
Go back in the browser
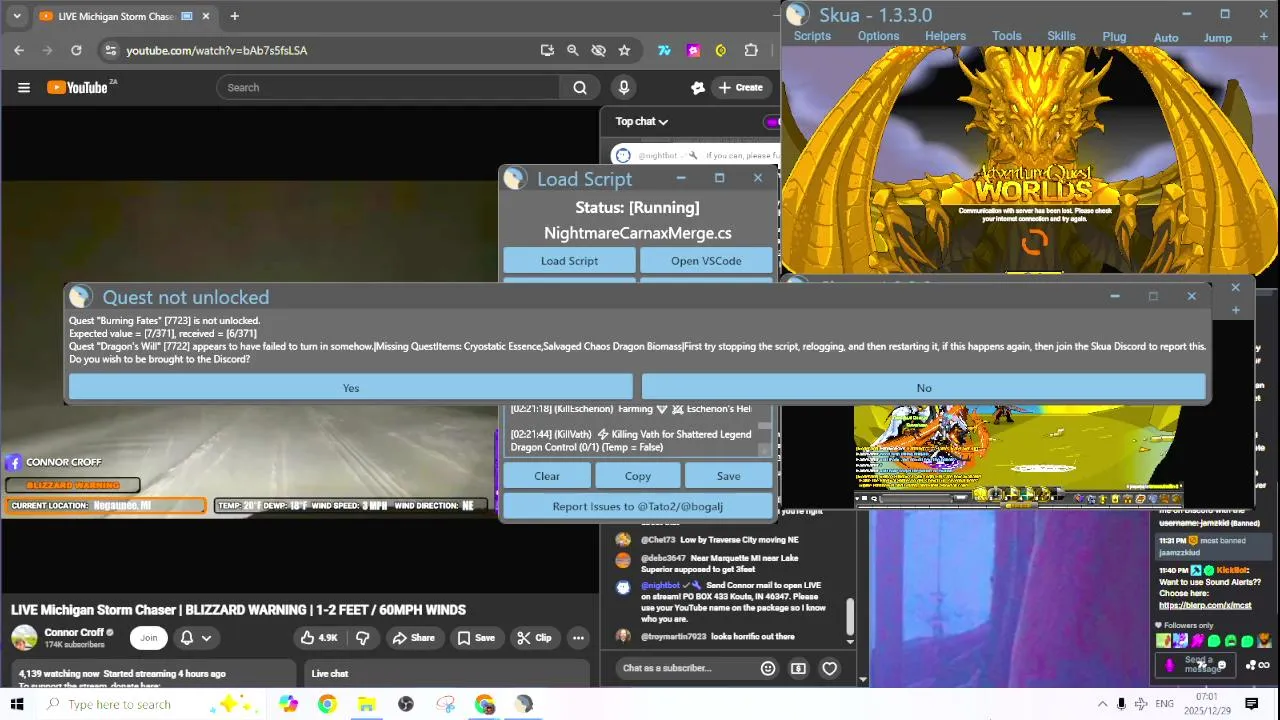(x=19, y=50)
